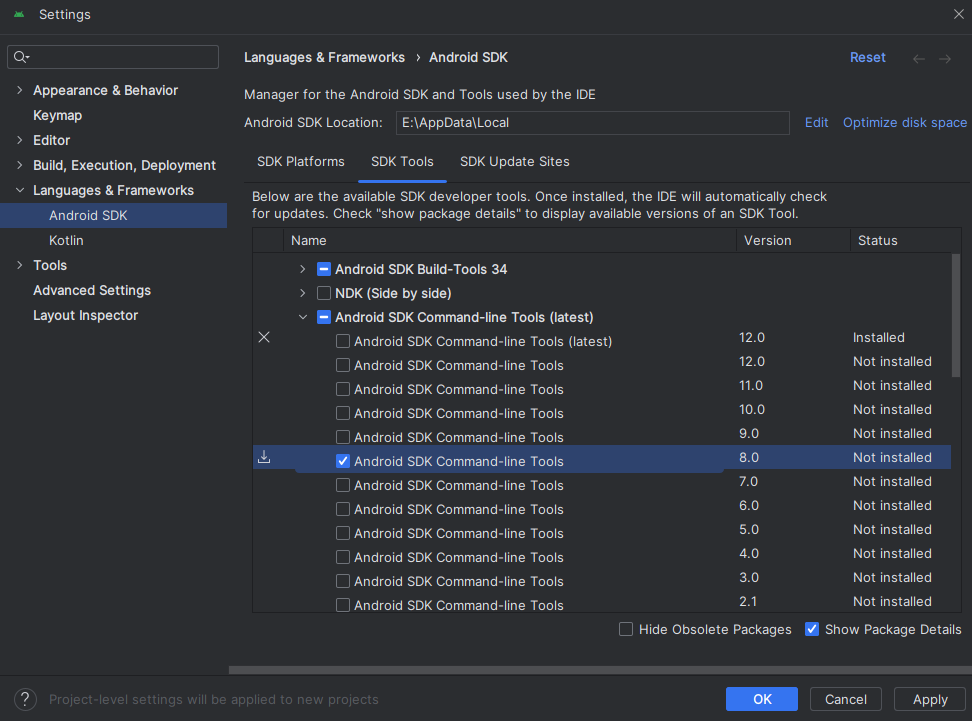Click the Reset link

867,58
